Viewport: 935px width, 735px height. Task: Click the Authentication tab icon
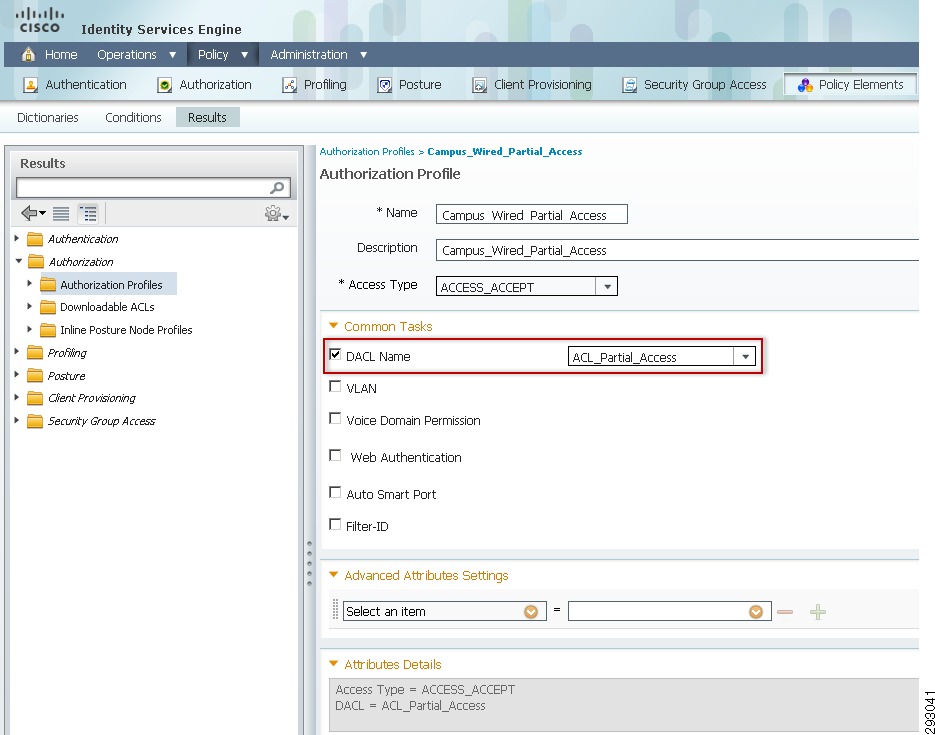(x=30, y=85)
